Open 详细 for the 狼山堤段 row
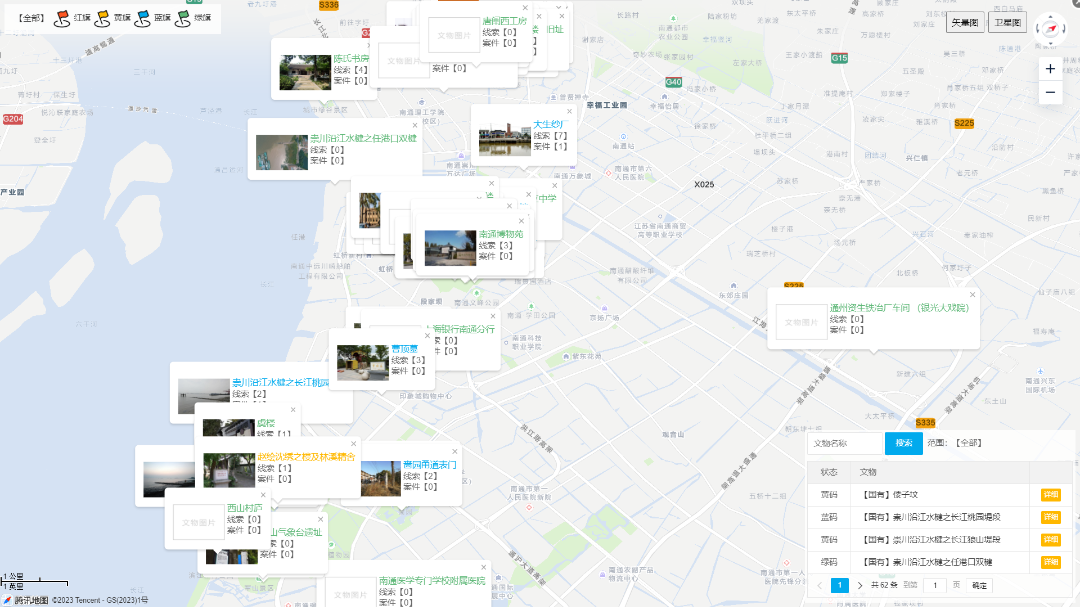 [1050, 539]
